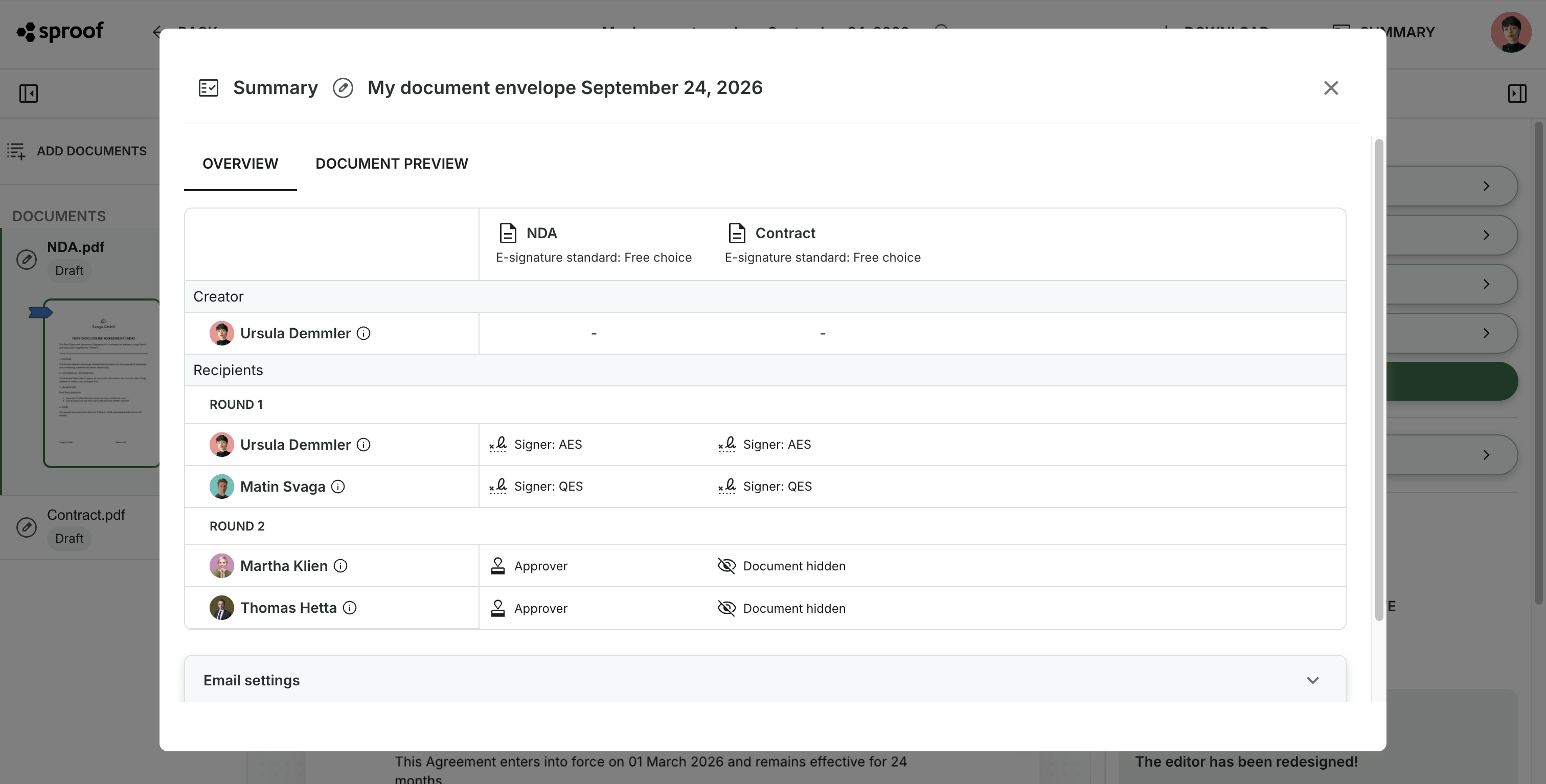Open the NDA page thumbnail
This screenshot has height=784, width=1546.
(101, 383)
